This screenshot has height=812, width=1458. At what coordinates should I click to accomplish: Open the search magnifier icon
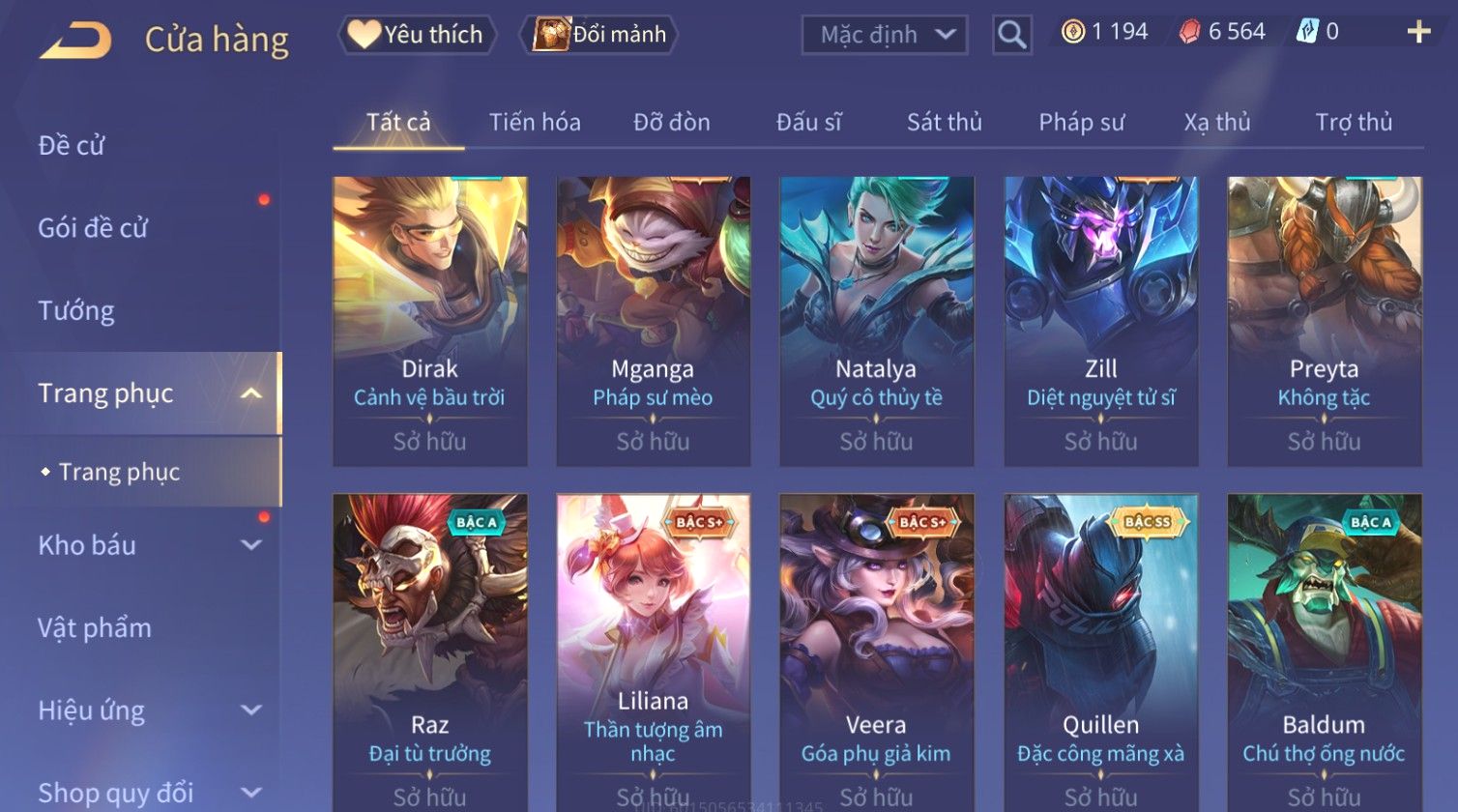1011,34
